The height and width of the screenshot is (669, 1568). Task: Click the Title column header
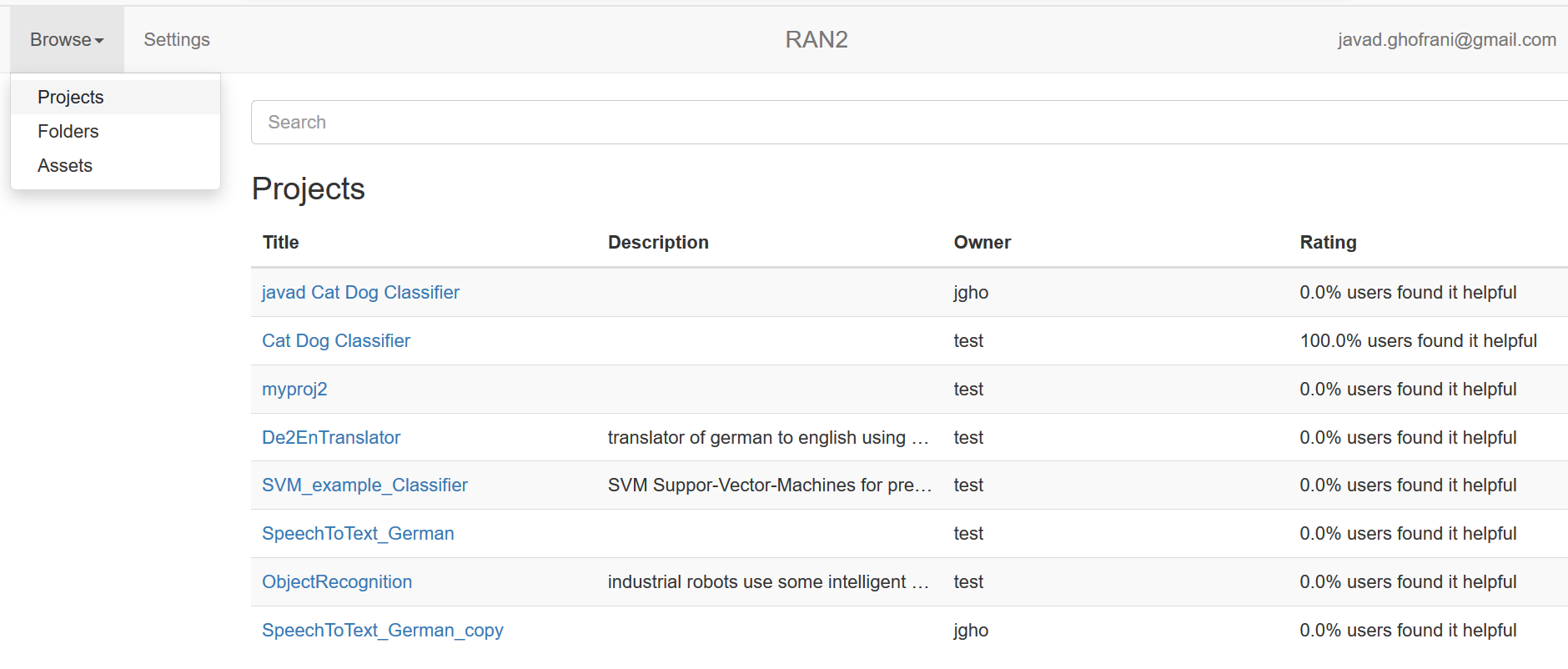280,243
